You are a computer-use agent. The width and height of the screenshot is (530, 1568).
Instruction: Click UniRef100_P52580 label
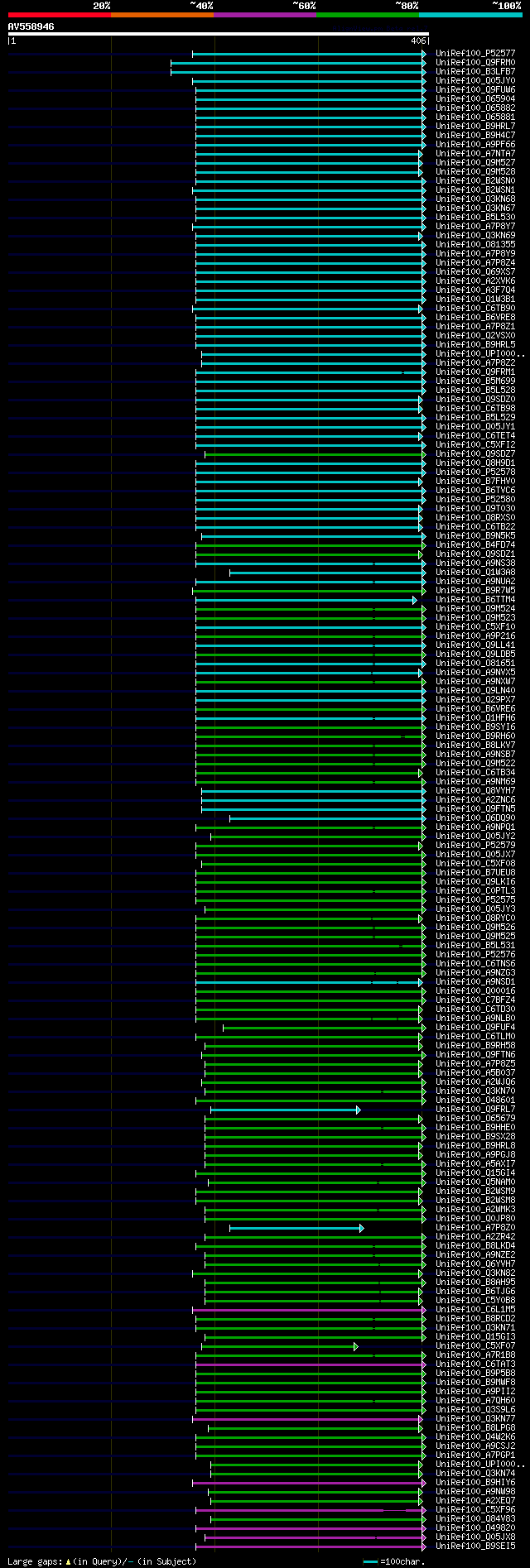click(x=475, y=500)
